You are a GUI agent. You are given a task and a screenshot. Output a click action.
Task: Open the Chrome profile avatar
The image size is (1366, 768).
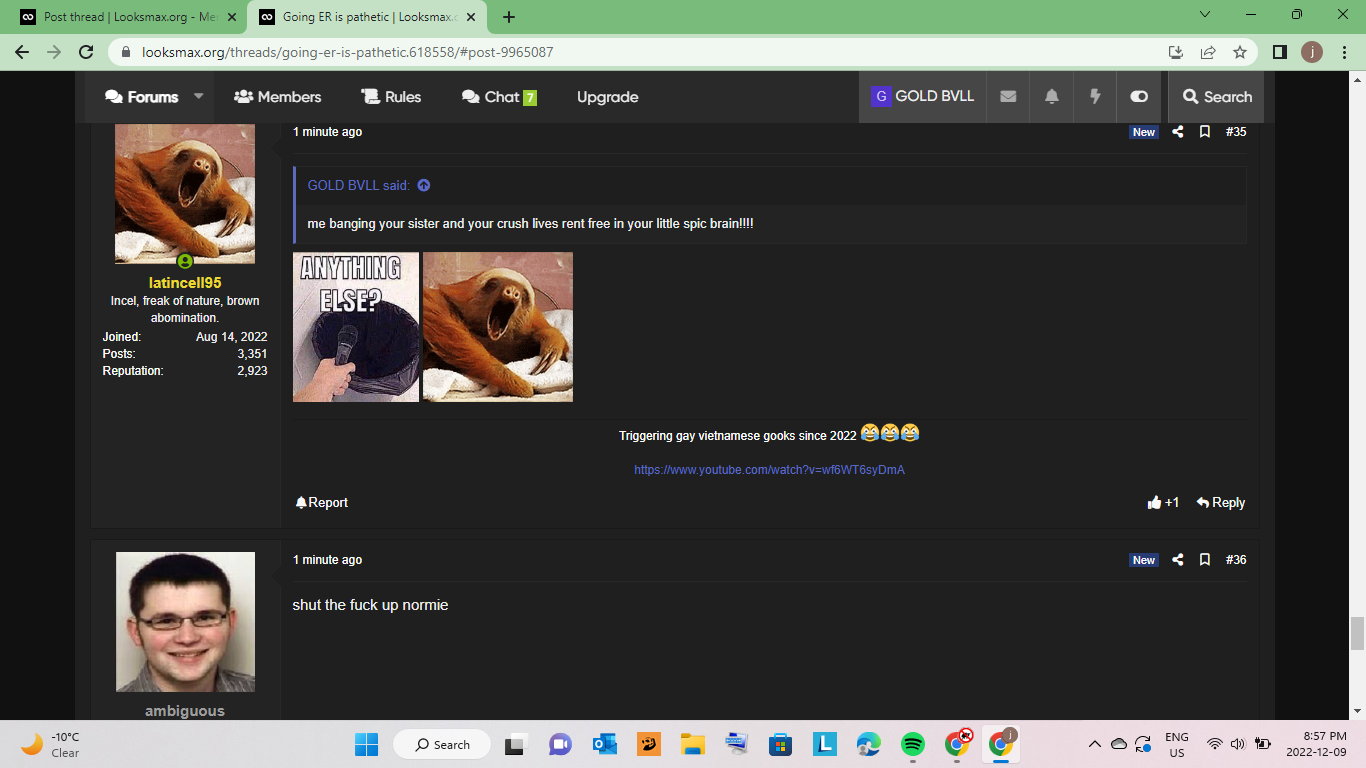[x=1312, y=52]
